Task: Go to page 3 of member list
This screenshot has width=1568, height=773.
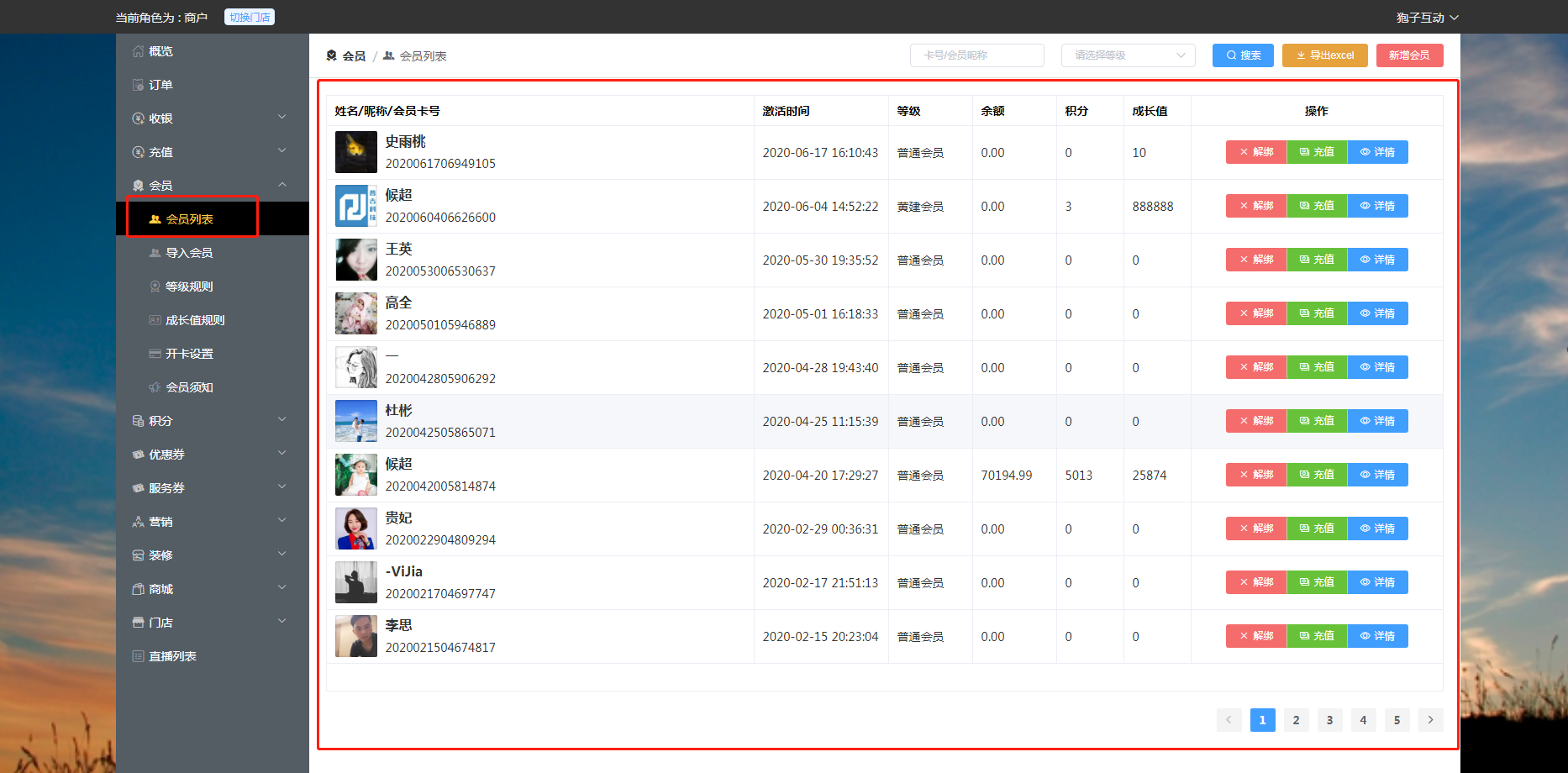Action: coord(1329,720)
